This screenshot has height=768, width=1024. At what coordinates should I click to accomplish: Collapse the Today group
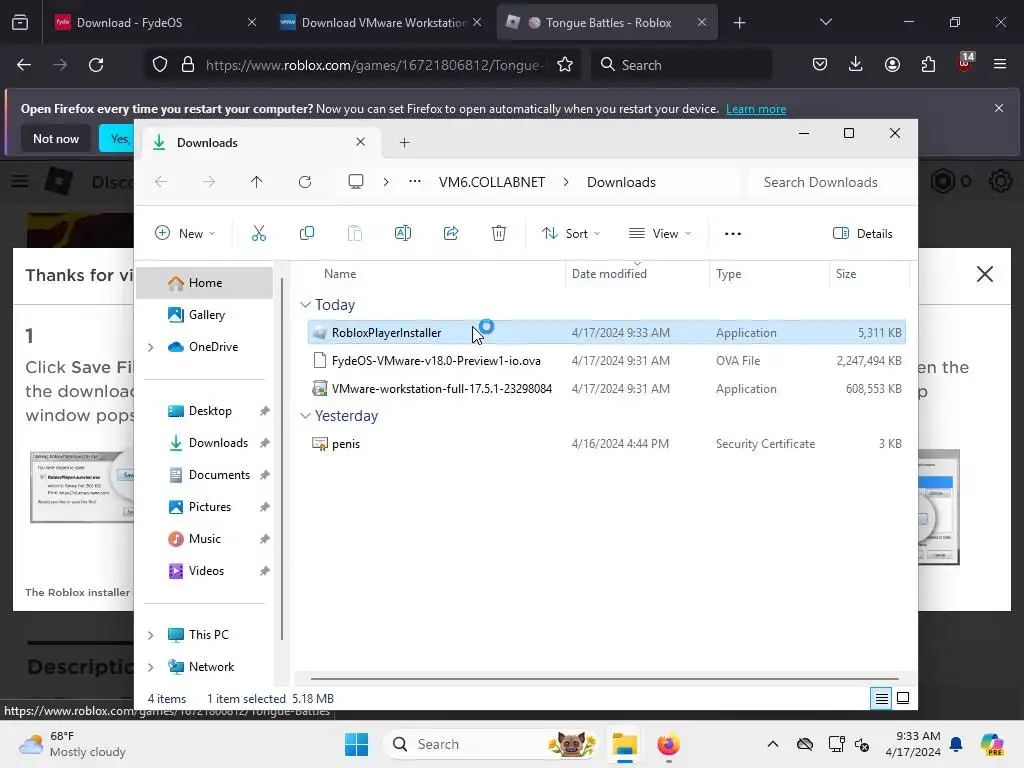pos(305,305)
